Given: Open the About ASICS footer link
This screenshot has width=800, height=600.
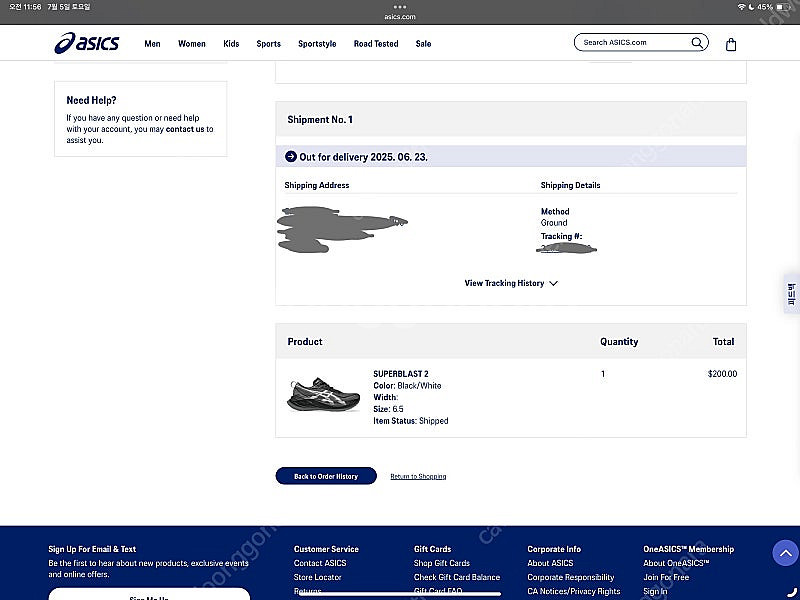Looking at the screenshot, I should coord(551,563).
